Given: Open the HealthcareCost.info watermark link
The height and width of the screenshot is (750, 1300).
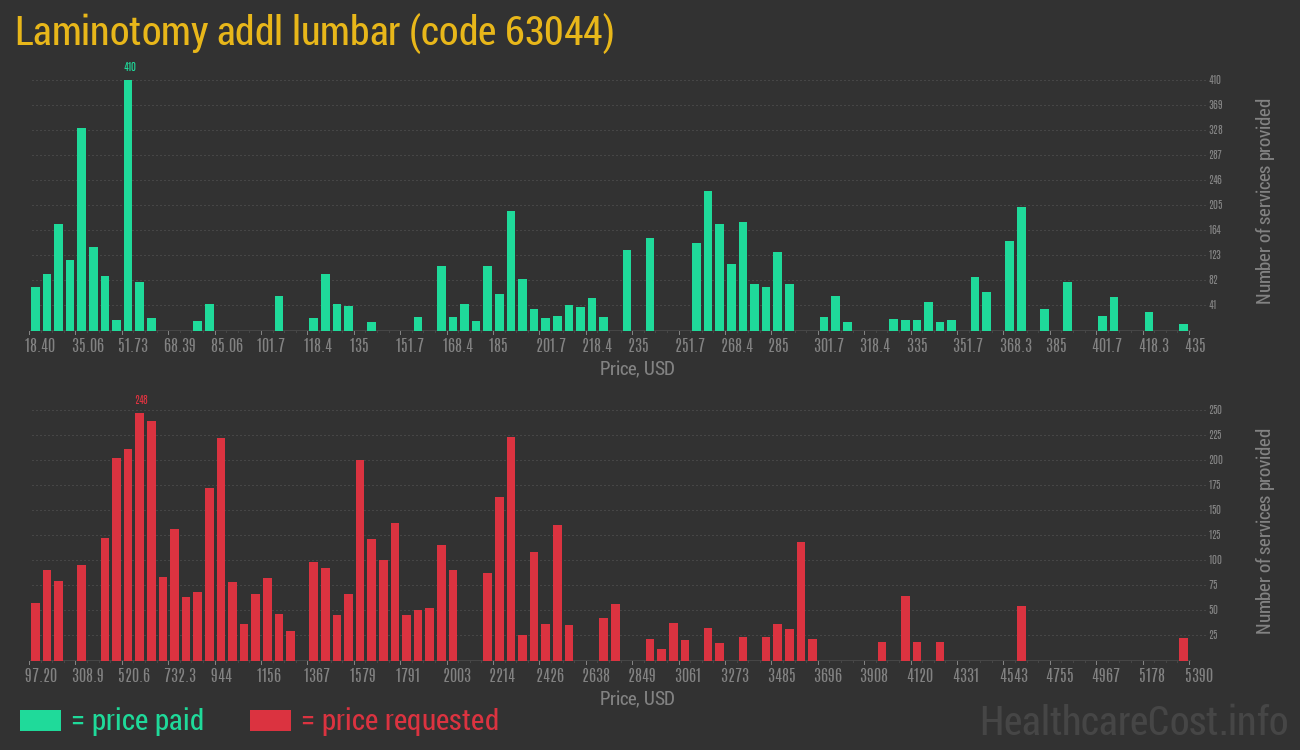Looking at the screenshot, I should pos(1133,720).
